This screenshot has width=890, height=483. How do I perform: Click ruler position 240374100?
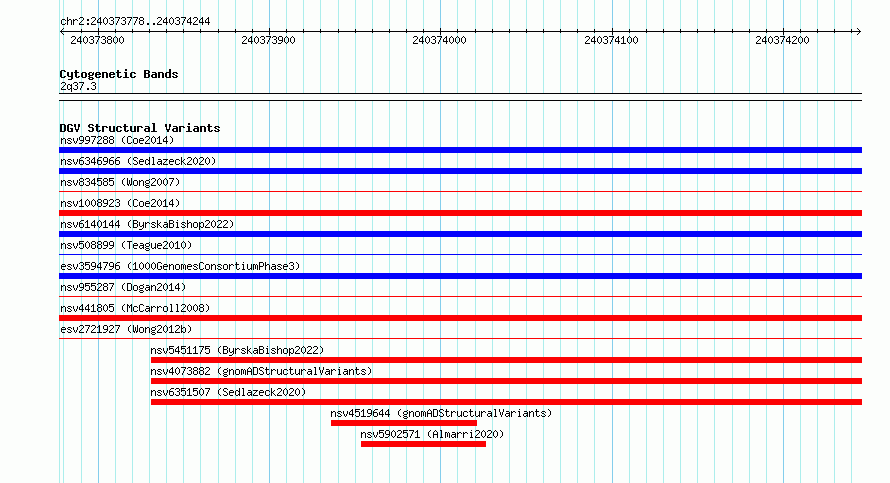click(611, 40)
